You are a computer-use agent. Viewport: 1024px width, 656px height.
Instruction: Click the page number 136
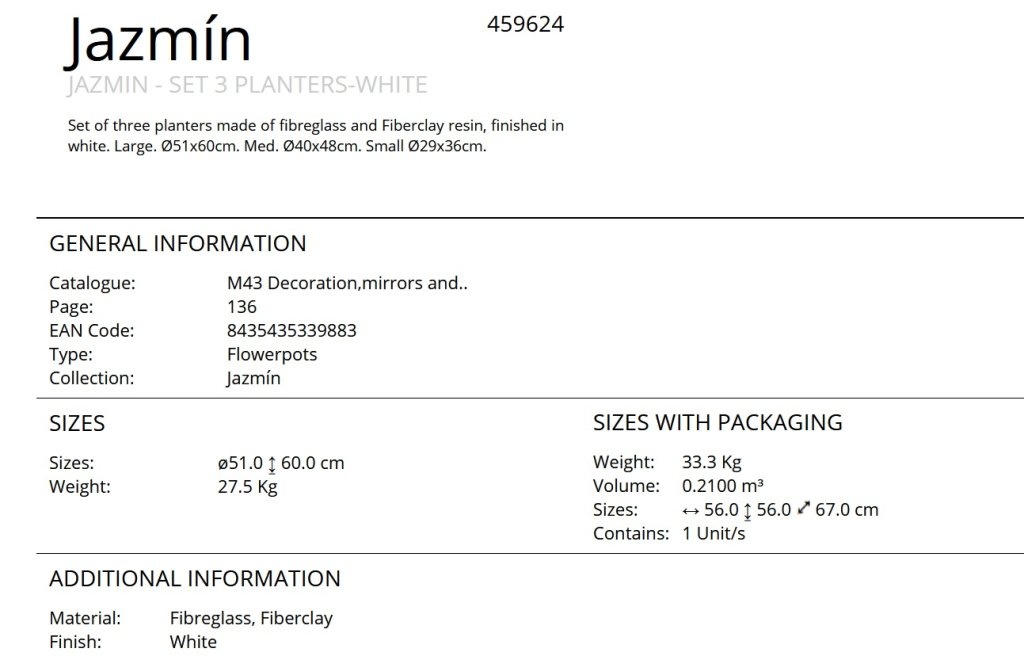242,306
